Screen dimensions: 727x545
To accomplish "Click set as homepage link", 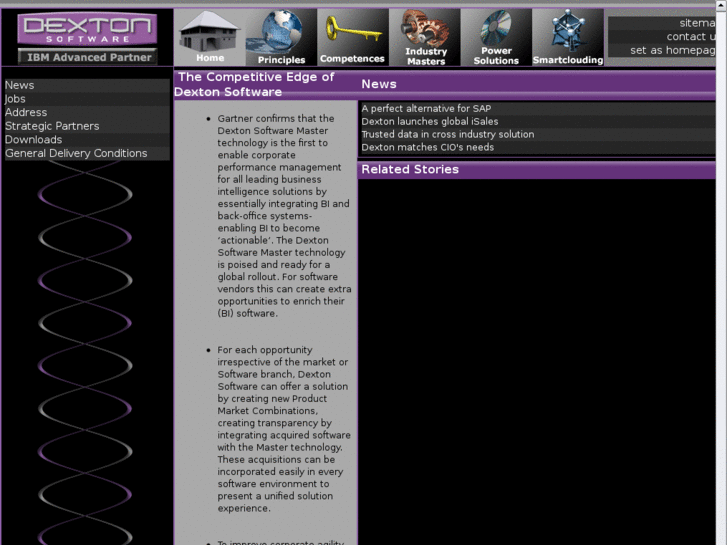I will 672,50.
